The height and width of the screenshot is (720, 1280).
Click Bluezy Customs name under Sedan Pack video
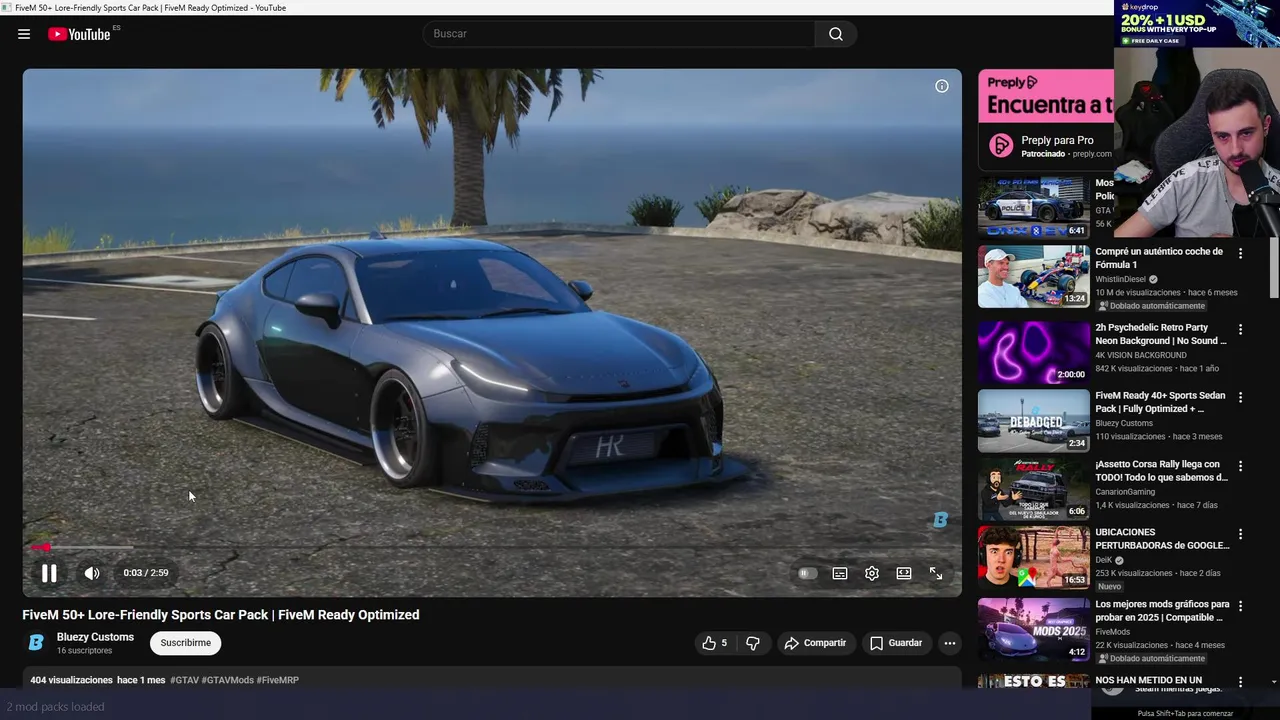1124,423
